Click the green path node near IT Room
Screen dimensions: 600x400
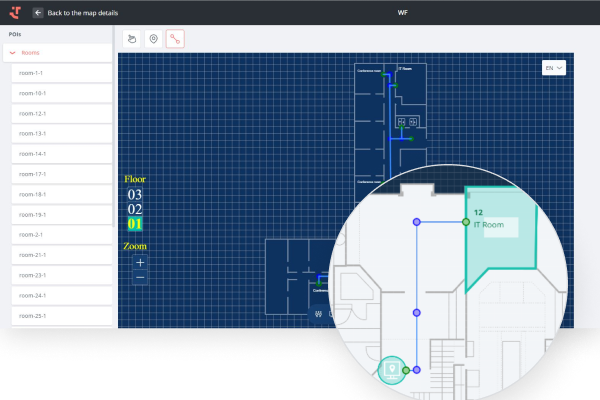[466, 222]
